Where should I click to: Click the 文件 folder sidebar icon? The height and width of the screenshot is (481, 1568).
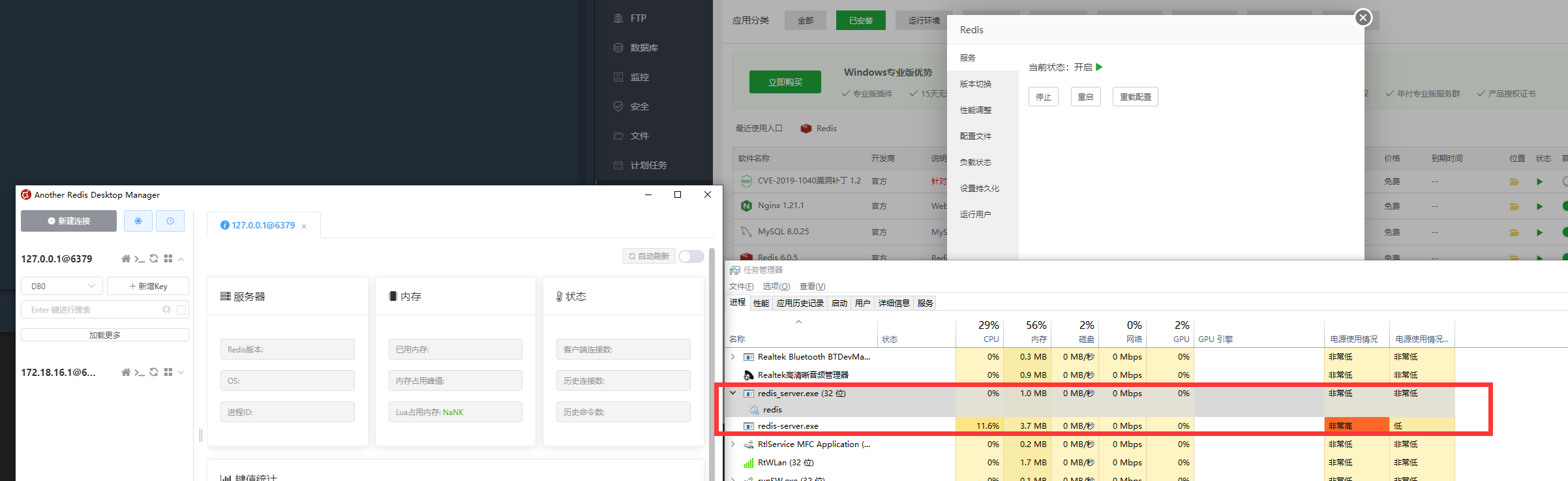pyautogui.click(x=618, y=136)
